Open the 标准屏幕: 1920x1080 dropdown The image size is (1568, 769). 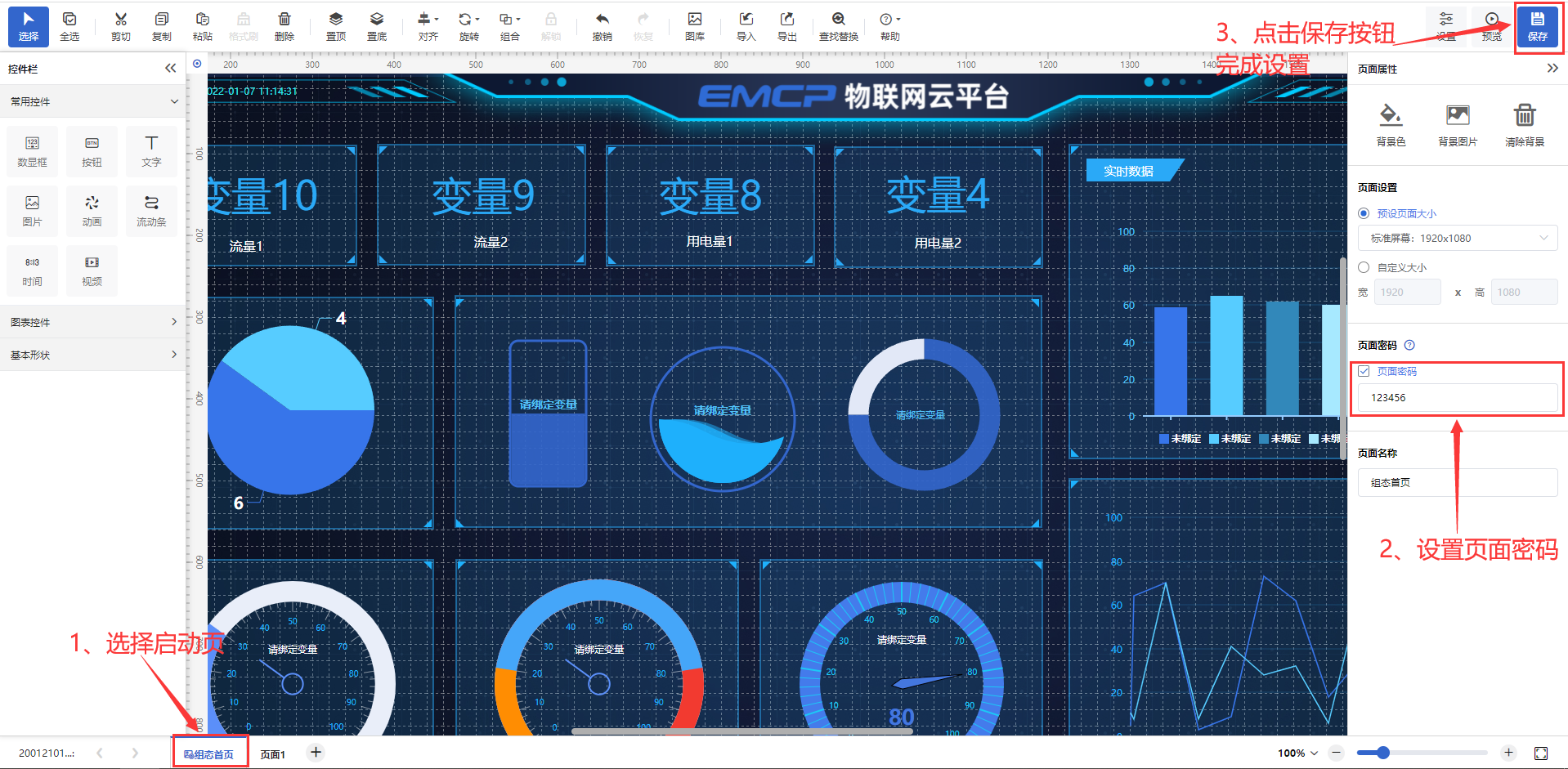(1458, 239)
